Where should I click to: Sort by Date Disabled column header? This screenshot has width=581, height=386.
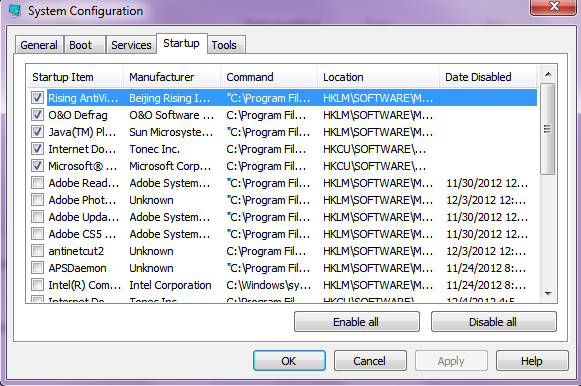(x=488, y=77)
